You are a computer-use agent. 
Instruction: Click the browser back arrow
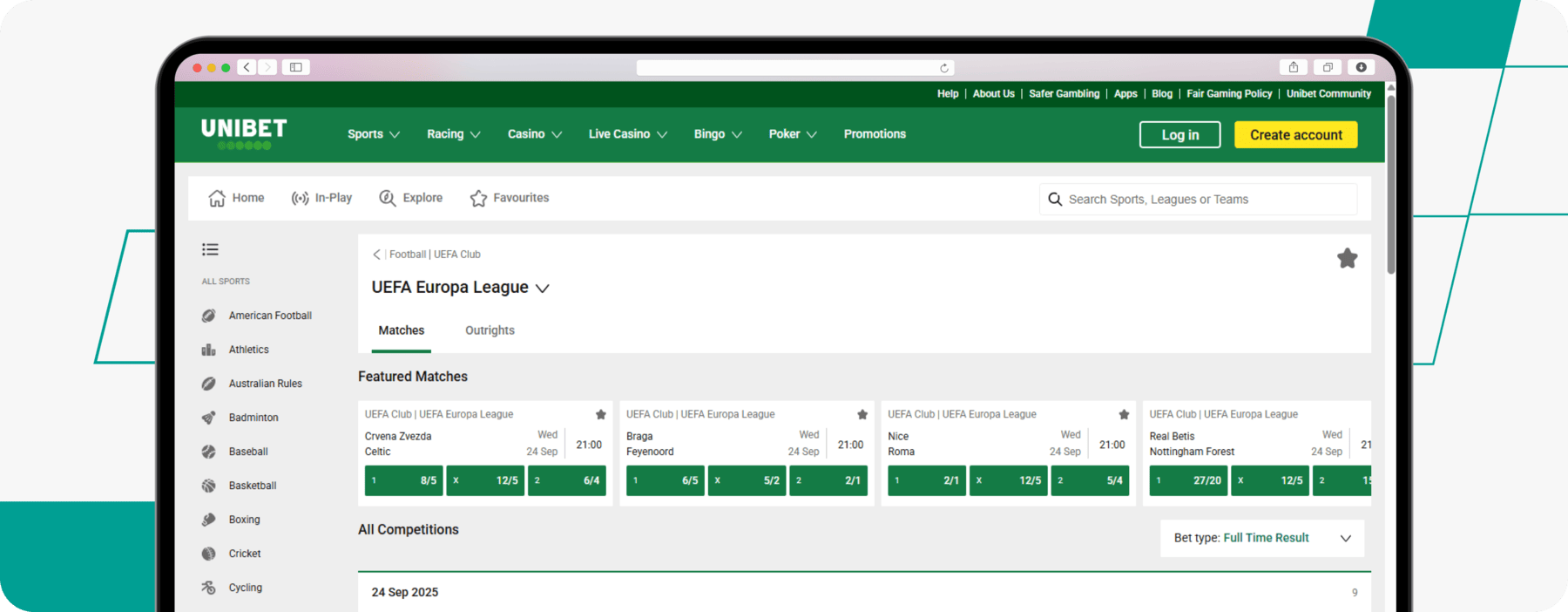click(247, 67)
